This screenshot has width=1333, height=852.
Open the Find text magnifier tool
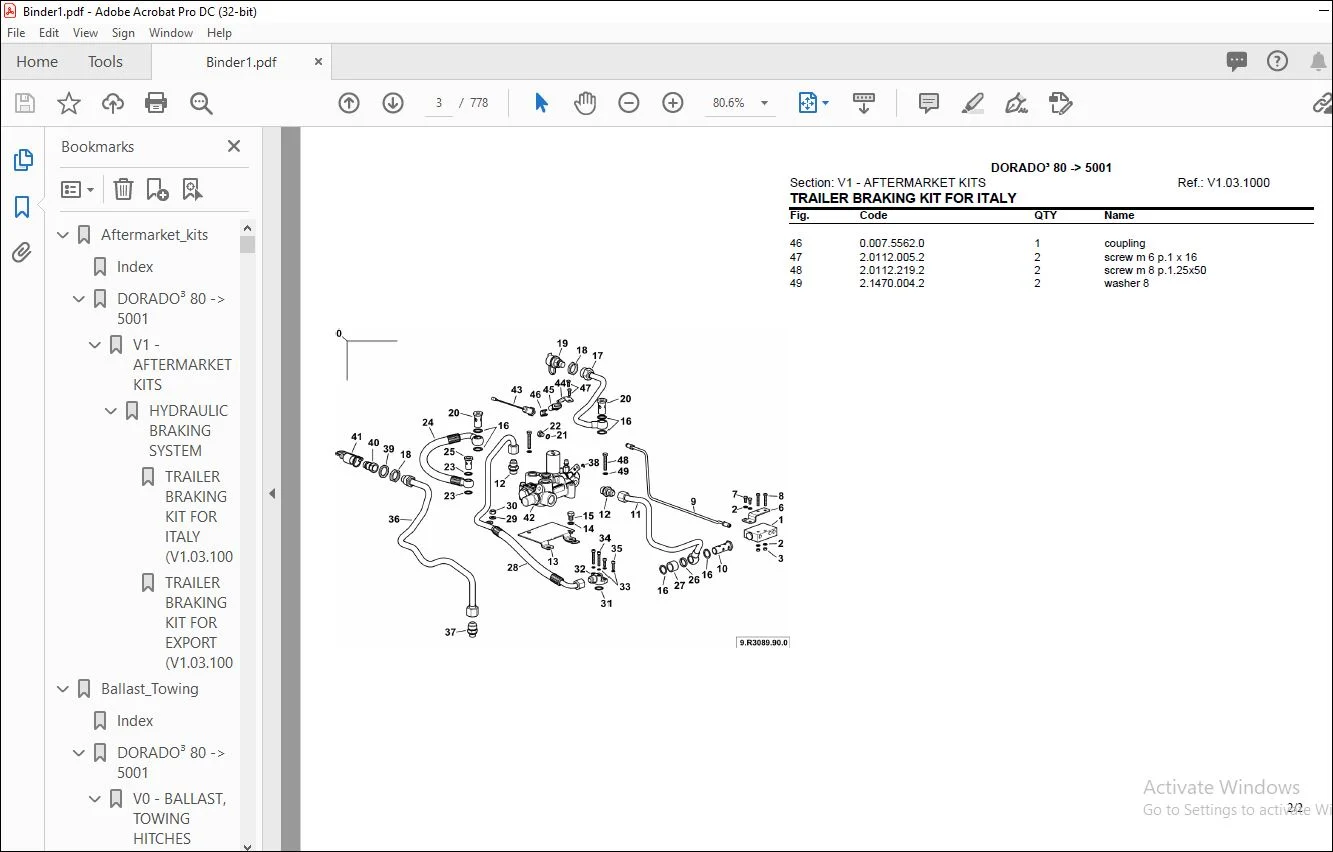click(x=201, y=103)
